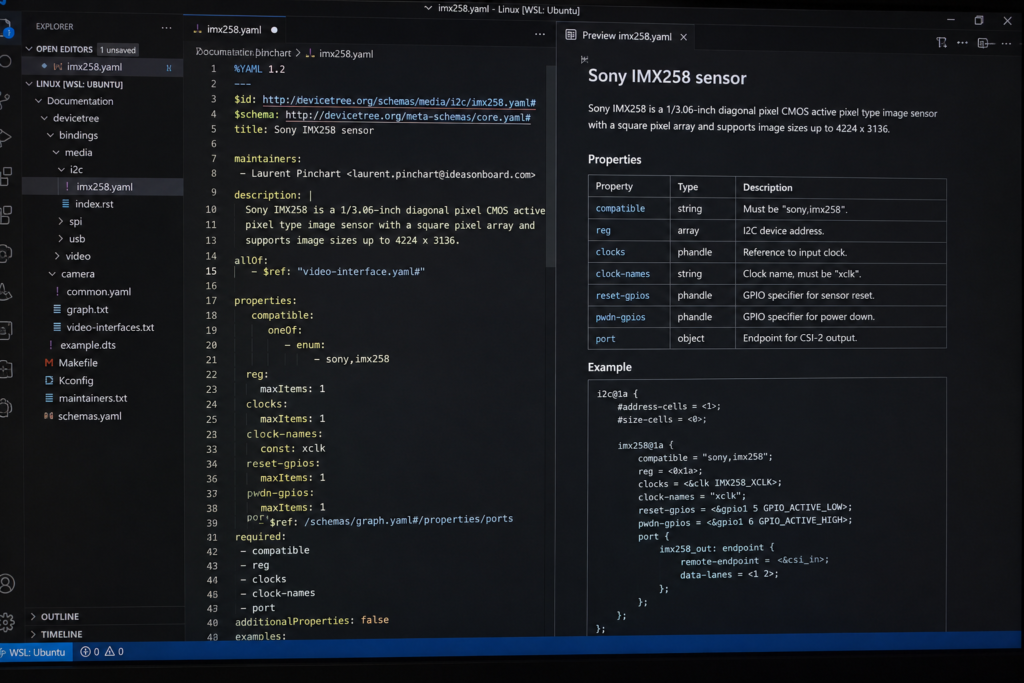Click the schemas.yaml file icon
The height and width of the screenshot is (683, 1024).
tap(48, 415)
